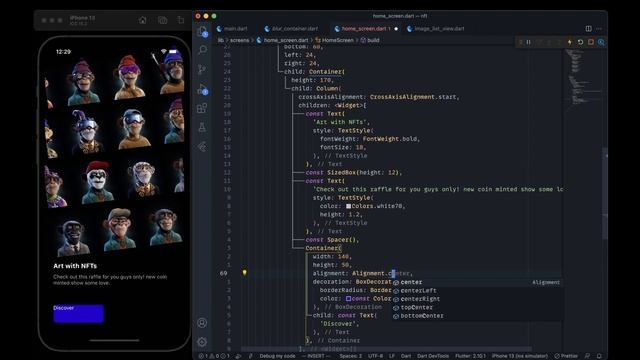
Task: Change encoding via UTF-8 status item
Action: tap(375, 356)
